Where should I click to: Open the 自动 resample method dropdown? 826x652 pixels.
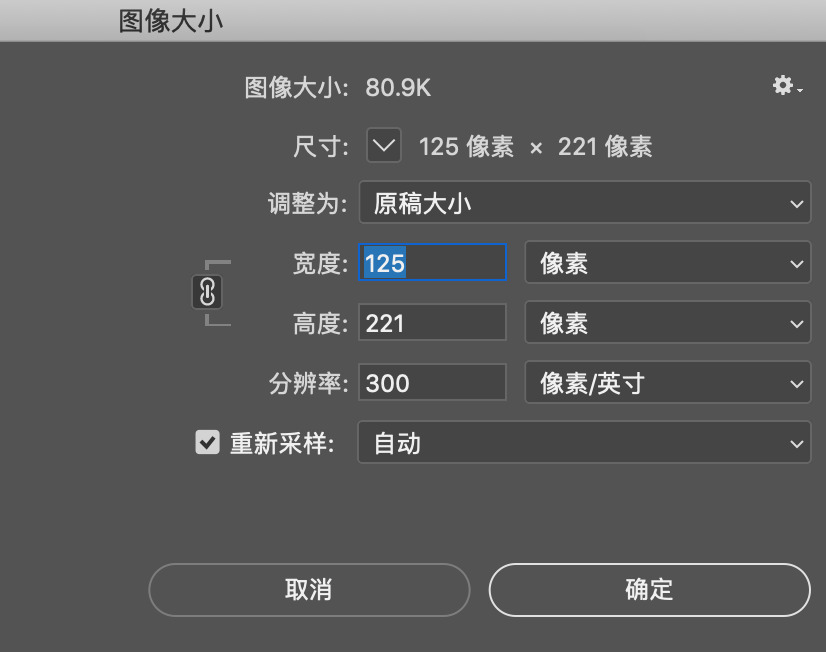pyautogui.click(x=584, y=442)
